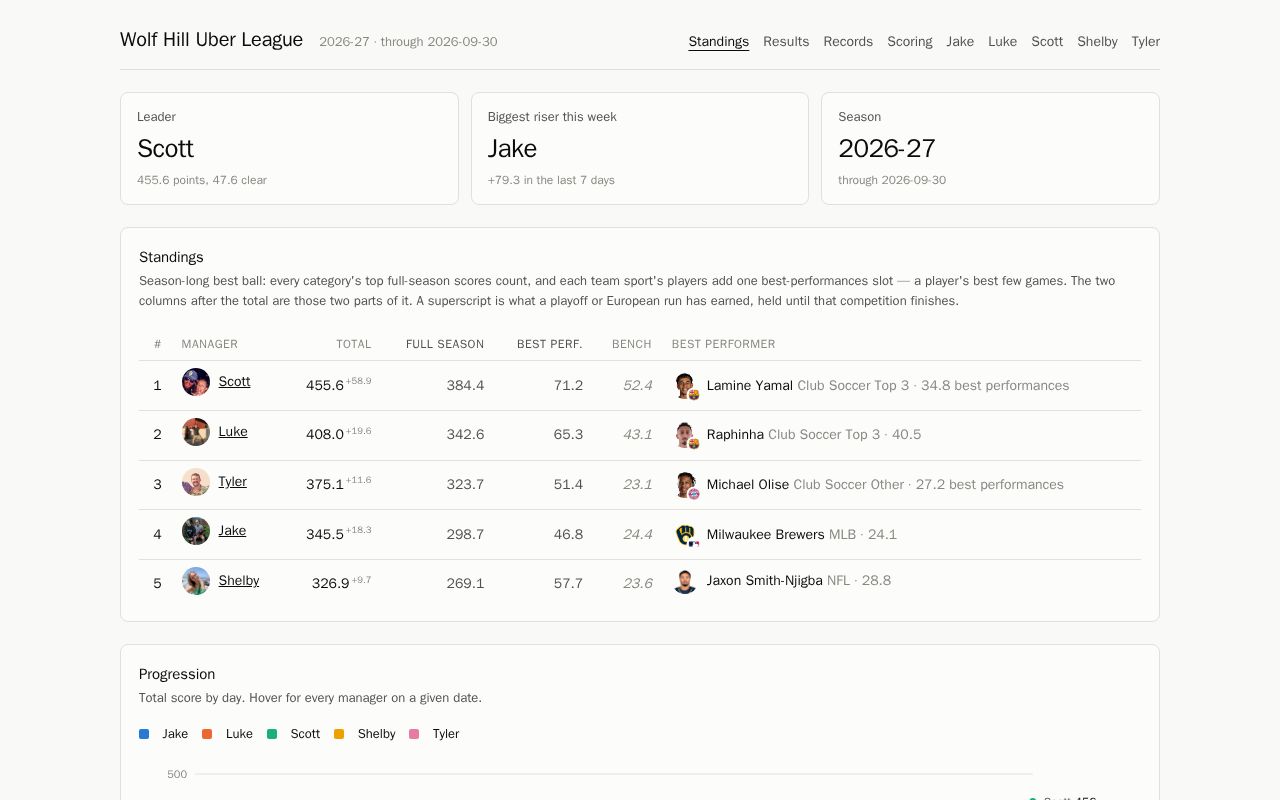Click the yellow Shelby legend swatch

339,734
